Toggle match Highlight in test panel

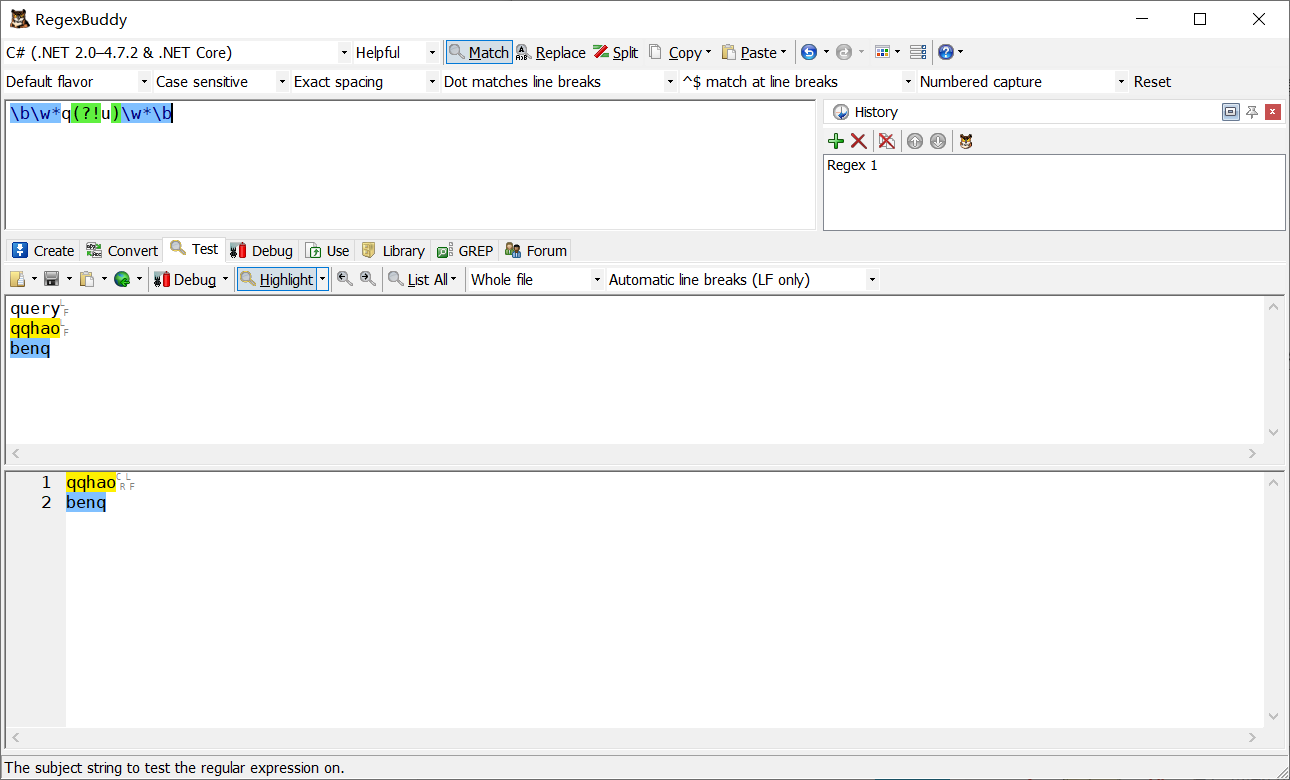pos(277,279)
